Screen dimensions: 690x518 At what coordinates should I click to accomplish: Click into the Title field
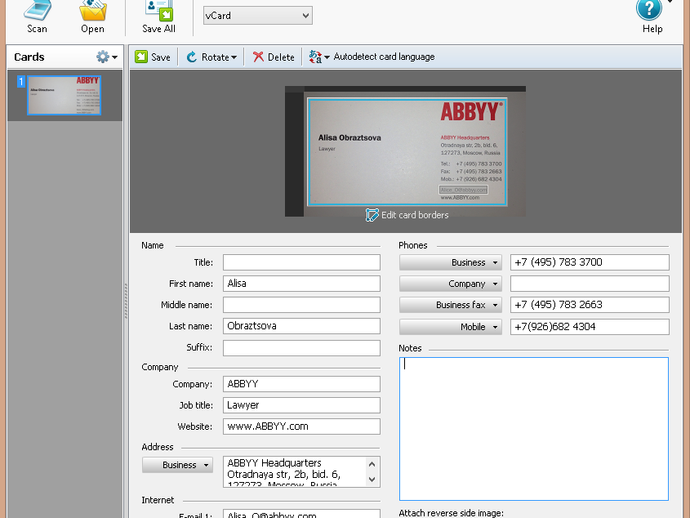pos(301,262)
